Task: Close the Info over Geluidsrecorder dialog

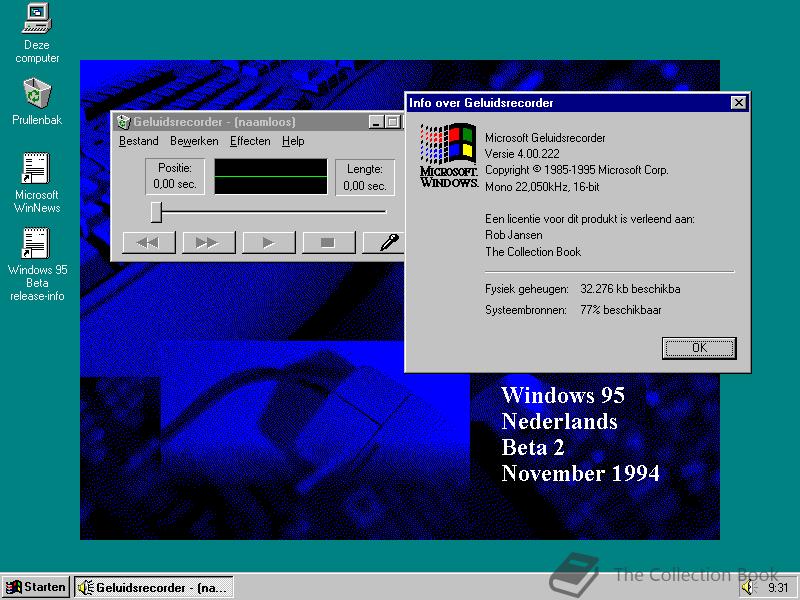Action: (738, 103)
